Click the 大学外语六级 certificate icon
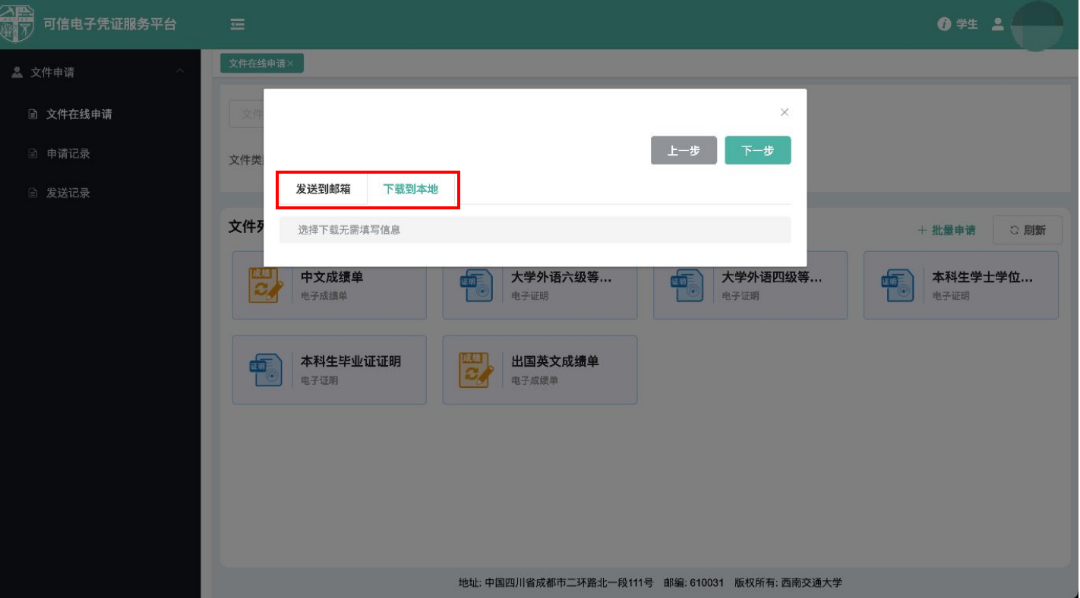1080x598 pixels. pos(477,285)
